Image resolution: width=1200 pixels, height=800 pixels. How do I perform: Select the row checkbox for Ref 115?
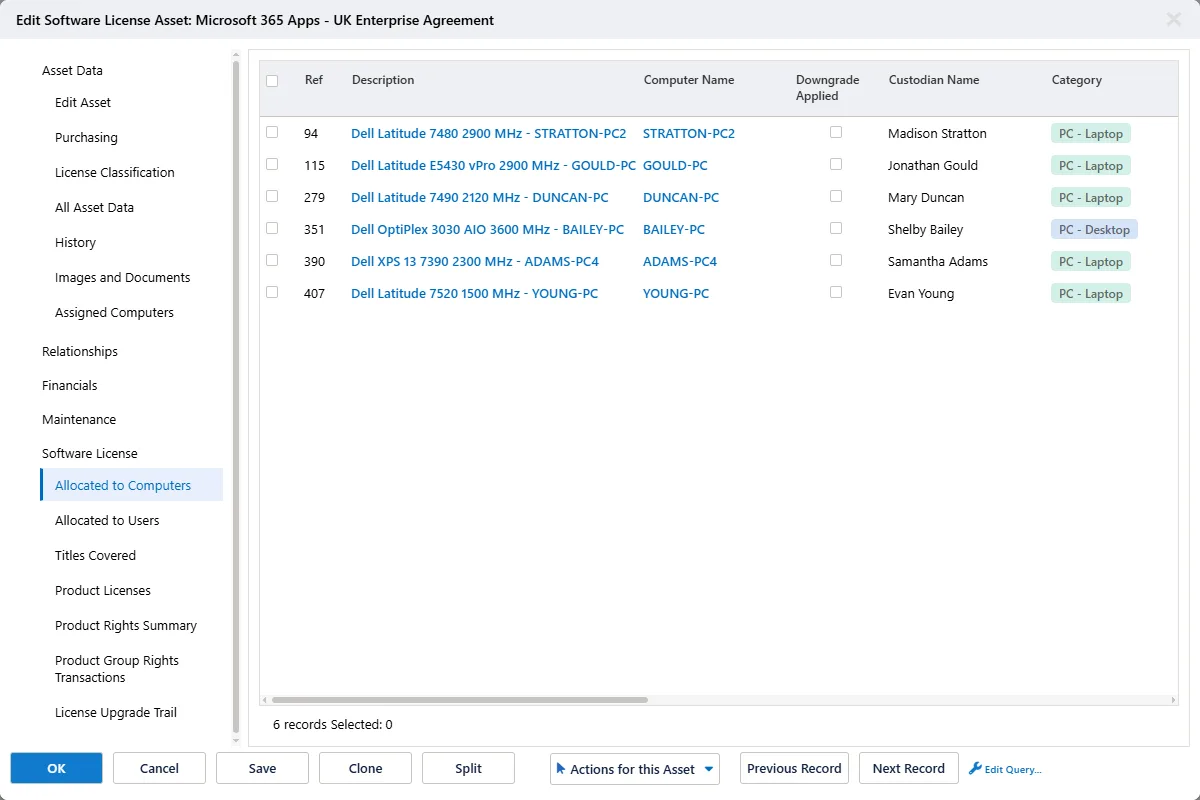tap(272, 164)
